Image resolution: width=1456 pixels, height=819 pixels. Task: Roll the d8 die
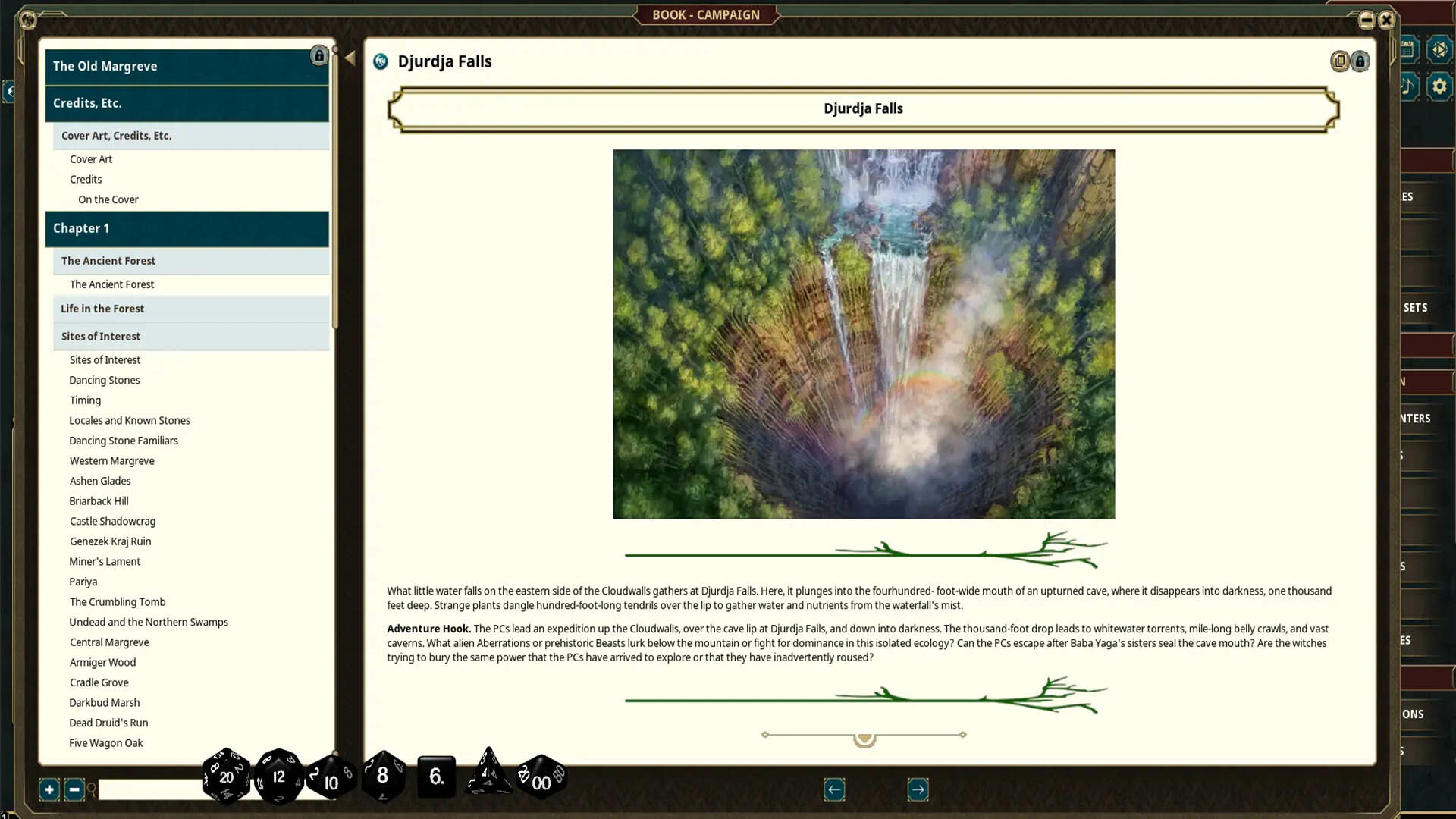click(x=381, y=775)
